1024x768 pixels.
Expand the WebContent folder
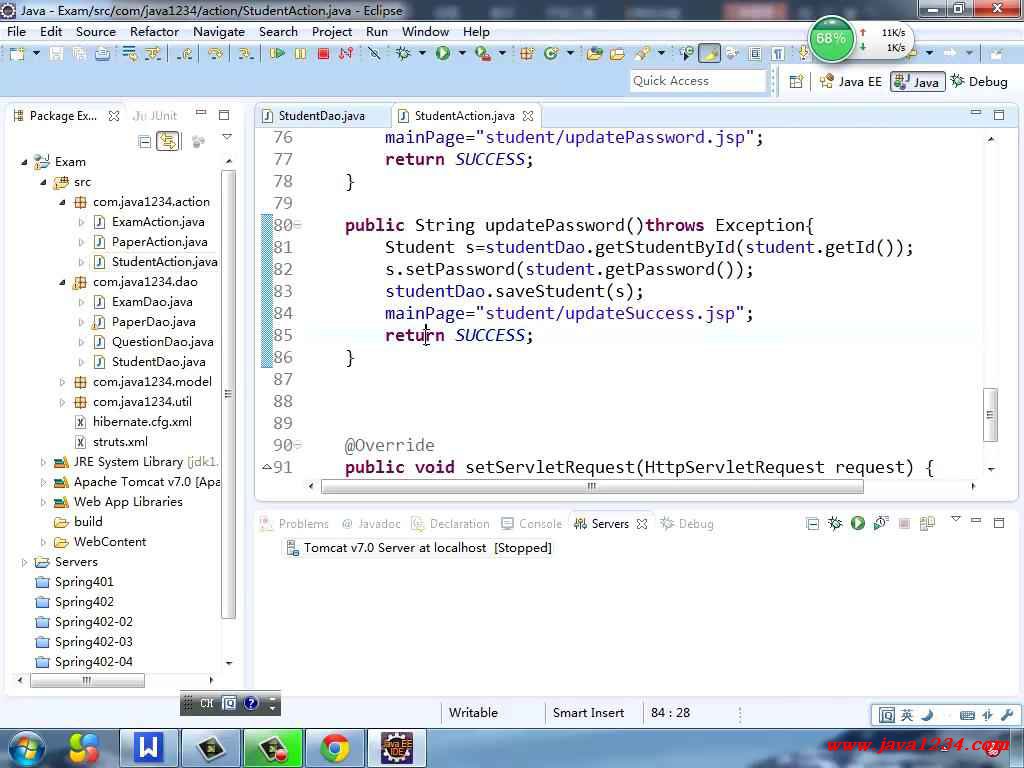pyautogui.click(x=43, y=542)
